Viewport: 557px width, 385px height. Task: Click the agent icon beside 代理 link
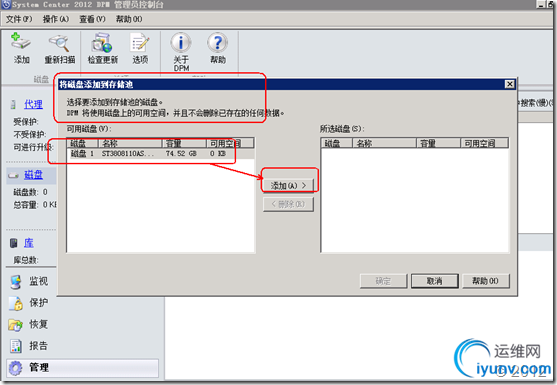click(x=13, y=104)
